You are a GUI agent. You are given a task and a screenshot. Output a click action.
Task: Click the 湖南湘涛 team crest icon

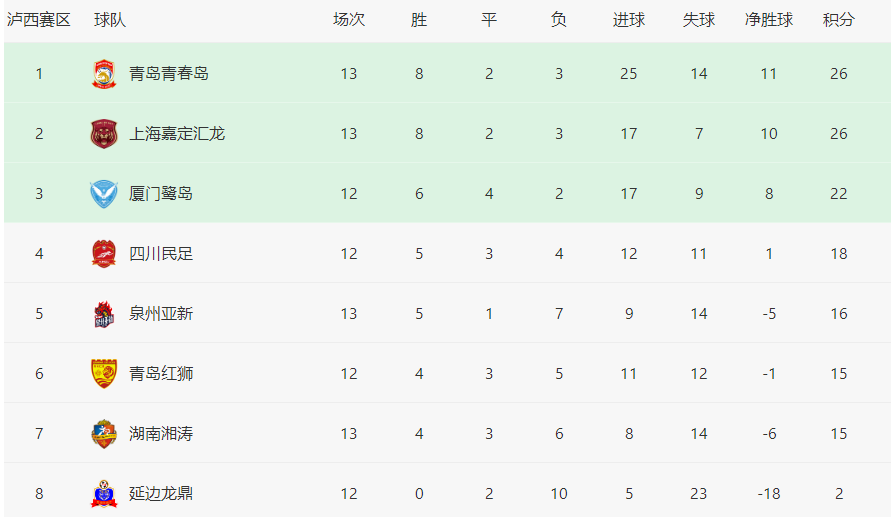(x=104, y=434)
